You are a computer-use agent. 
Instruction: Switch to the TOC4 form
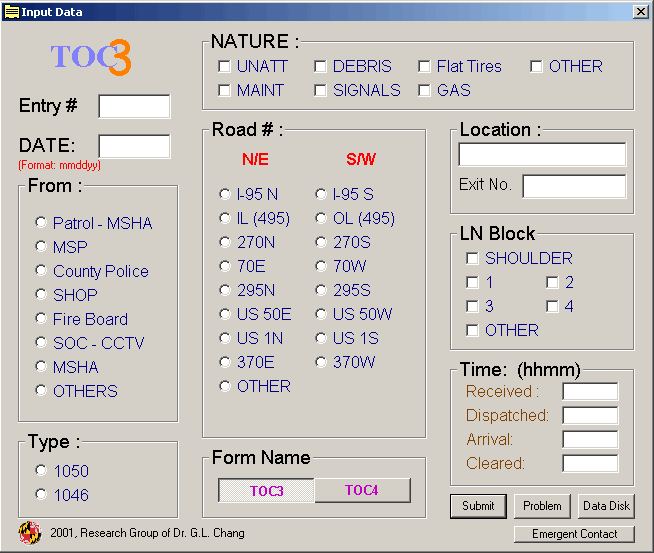pyautogui.click(x=362, y=490)
